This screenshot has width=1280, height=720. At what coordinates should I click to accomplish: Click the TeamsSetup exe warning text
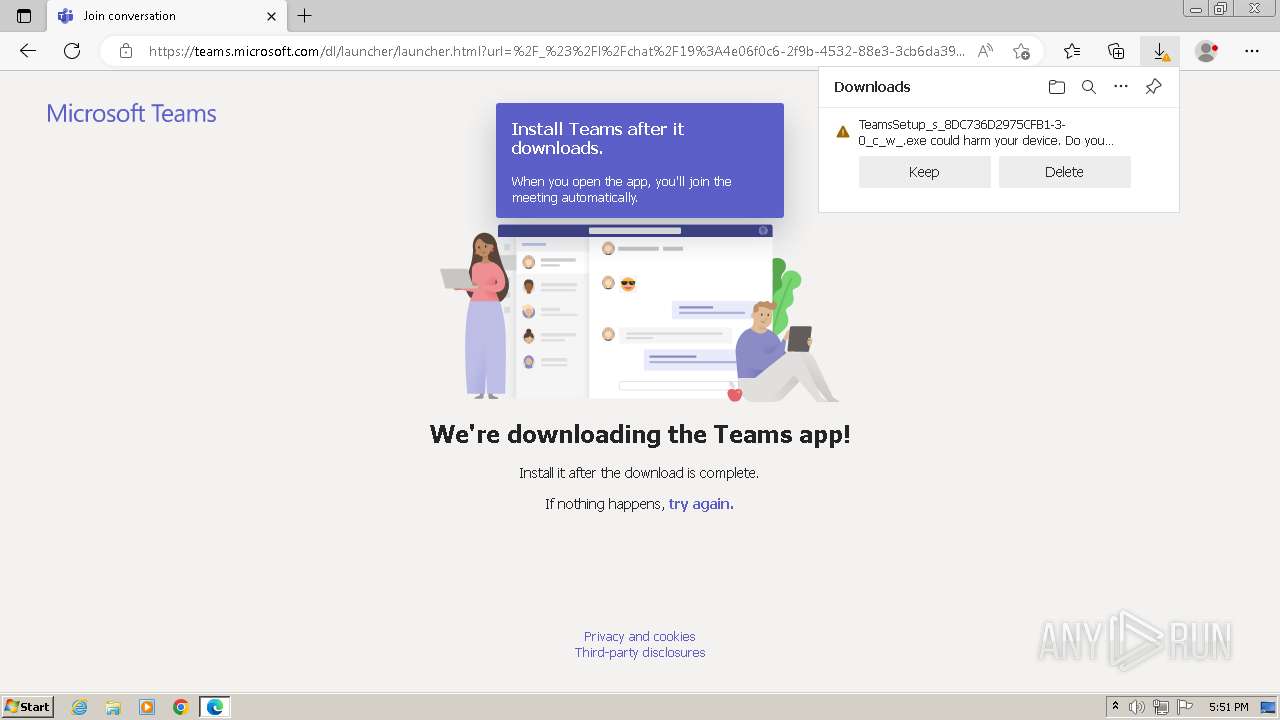[x=986, y=133]
